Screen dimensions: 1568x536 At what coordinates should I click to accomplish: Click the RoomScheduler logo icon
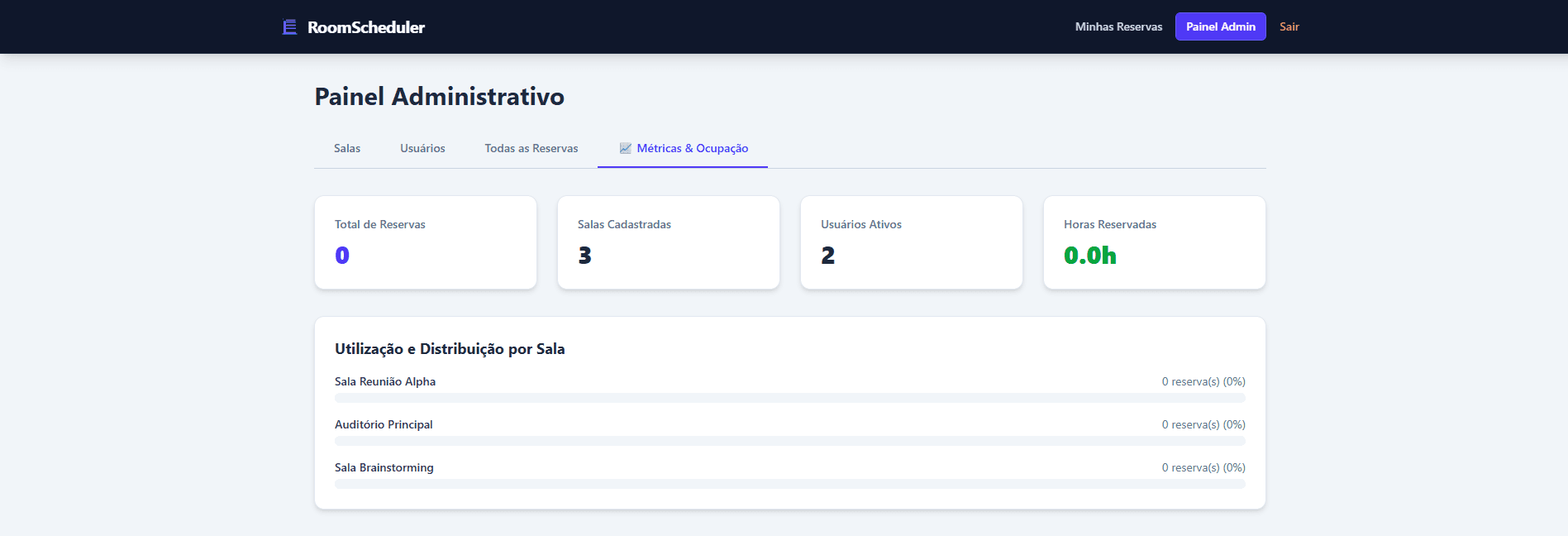(x=289, y=27)
